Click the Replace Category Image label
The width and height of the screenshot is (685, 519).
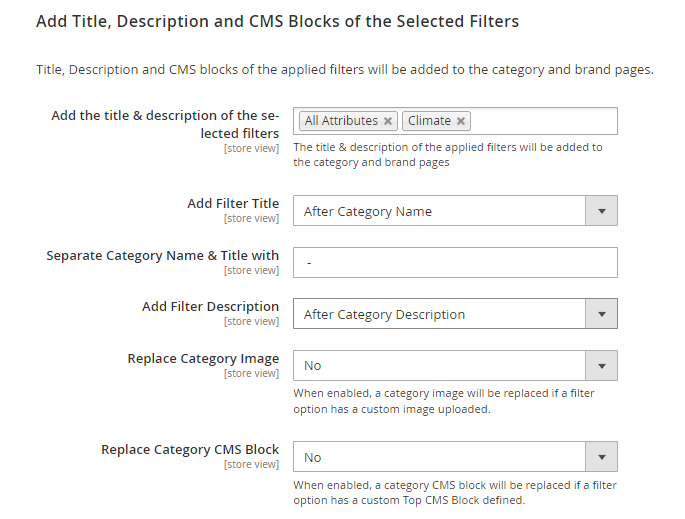point(203,359)
